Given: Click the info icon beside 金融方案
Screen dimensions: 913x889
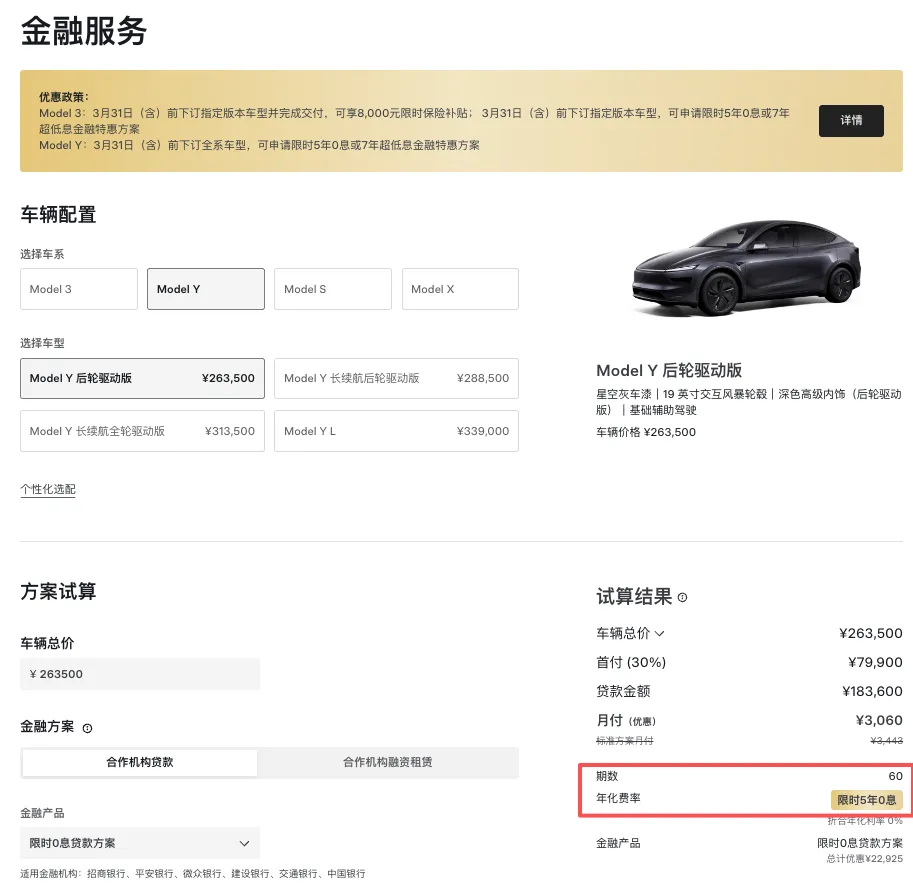Looking at the screenshot, I should [x=87, y=728].
